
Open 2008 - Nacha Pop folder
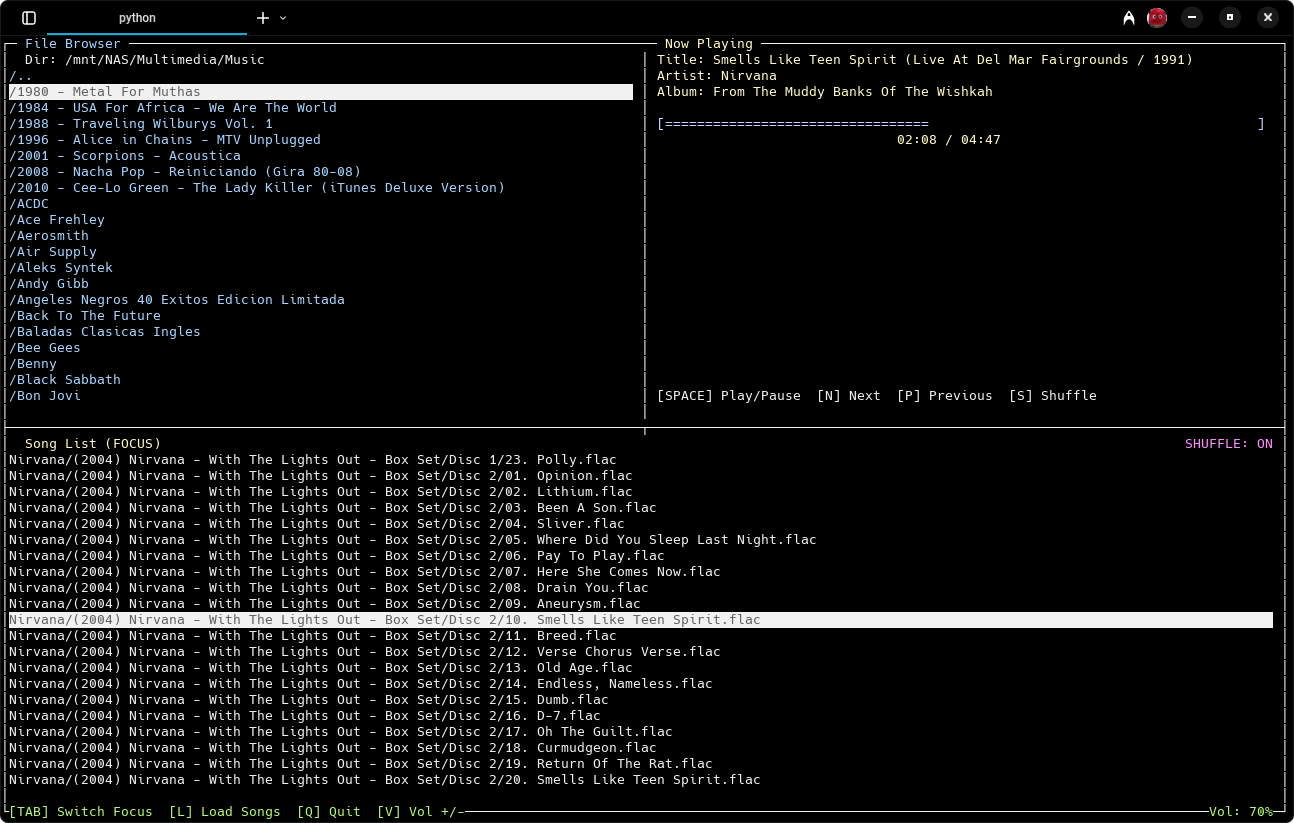(x=185, y=172)
